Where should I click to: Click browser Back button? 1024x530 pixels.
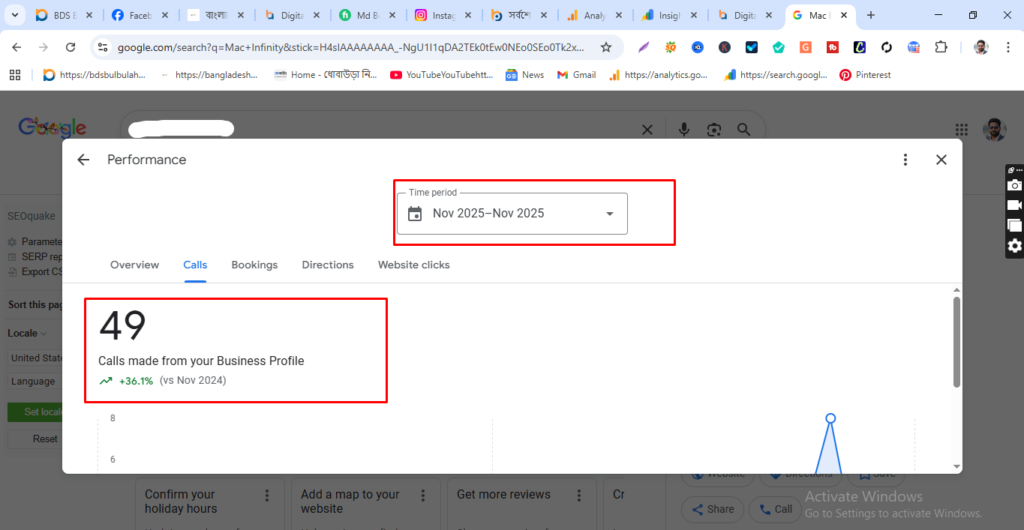click(x=17, y=47)
